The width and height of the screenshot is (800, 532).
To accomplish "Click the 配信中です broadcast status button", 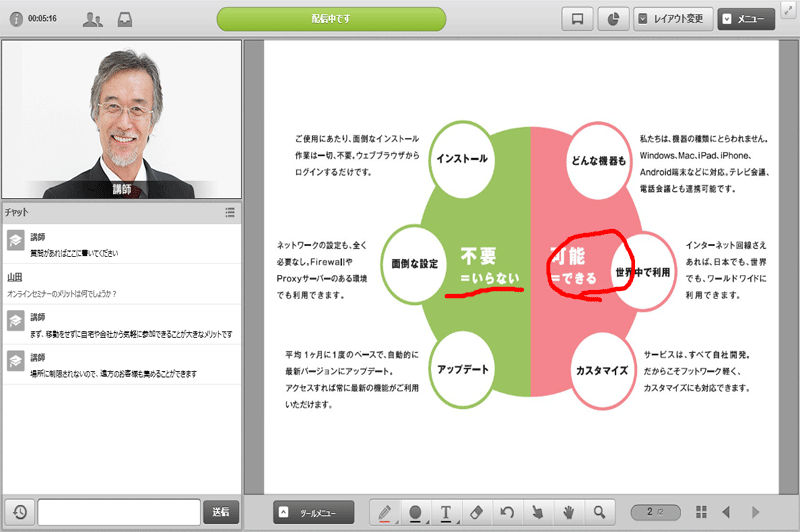I will tap(331, 19).
